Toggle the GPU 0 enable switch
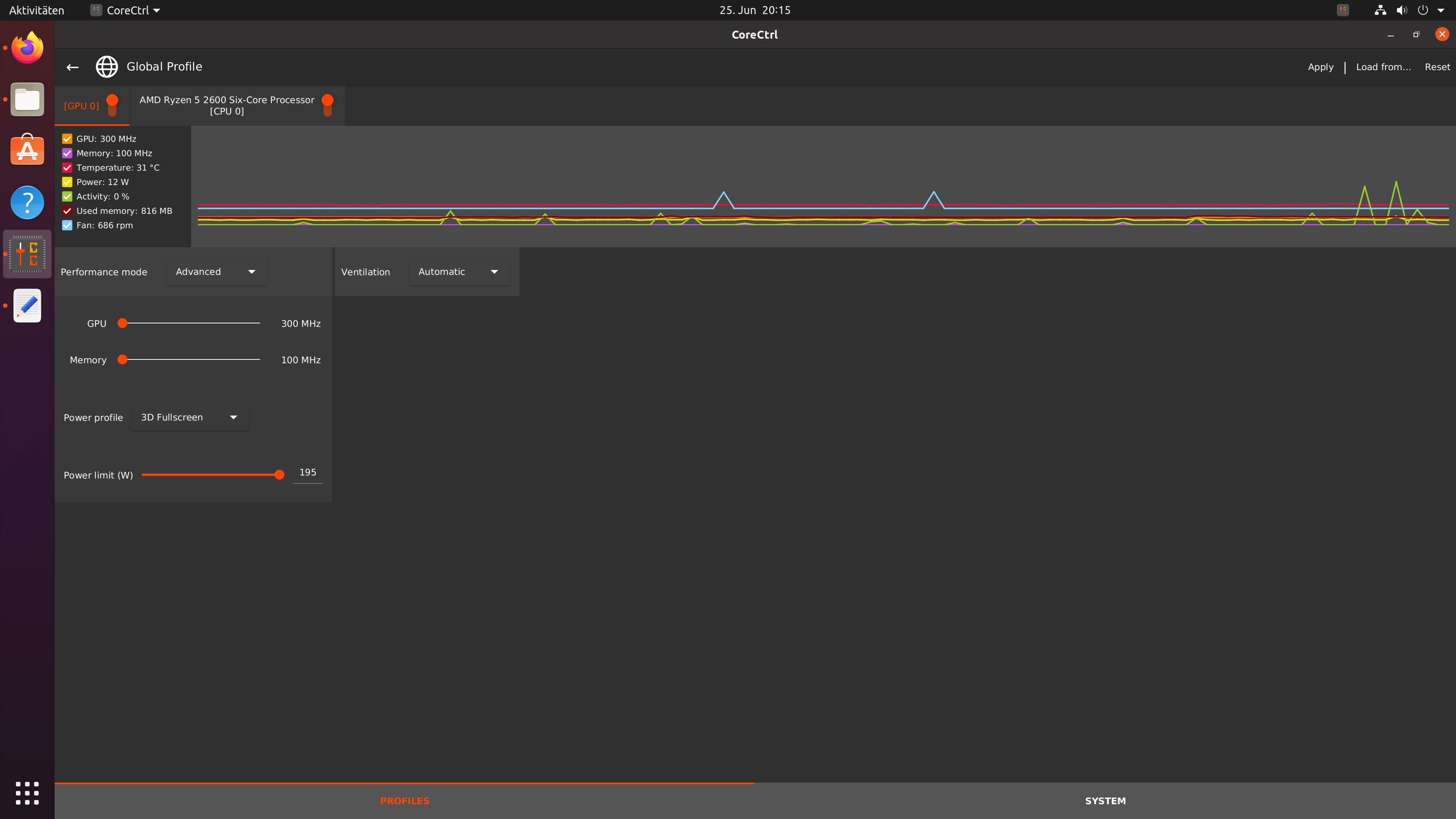This screenshot has height=819, width=1456. tap(113, 105)
